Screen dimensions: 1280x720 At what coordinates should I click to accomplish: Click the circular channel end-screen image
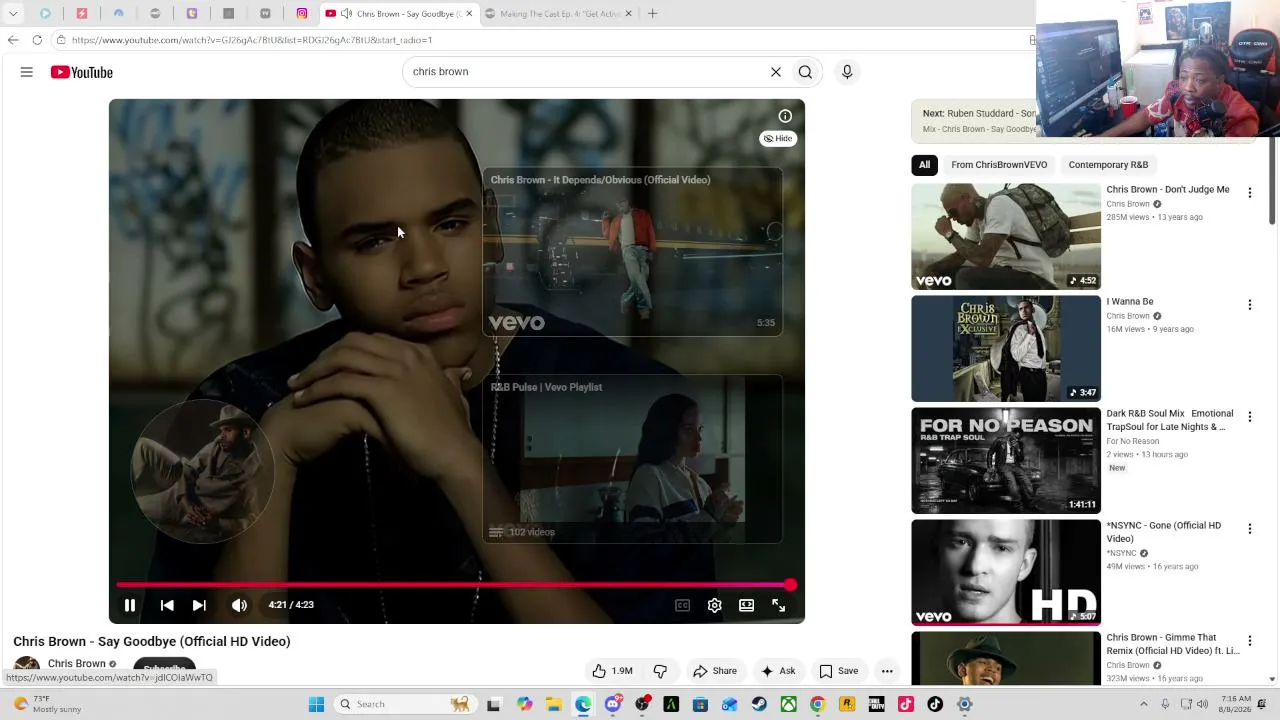pyautogui.click(x=203, y=471)
